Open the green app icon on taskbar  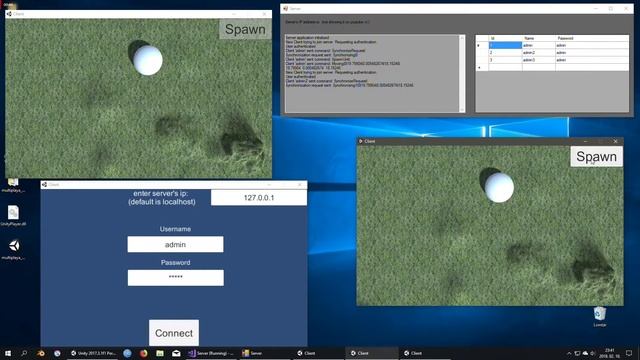tap(160, 353)
